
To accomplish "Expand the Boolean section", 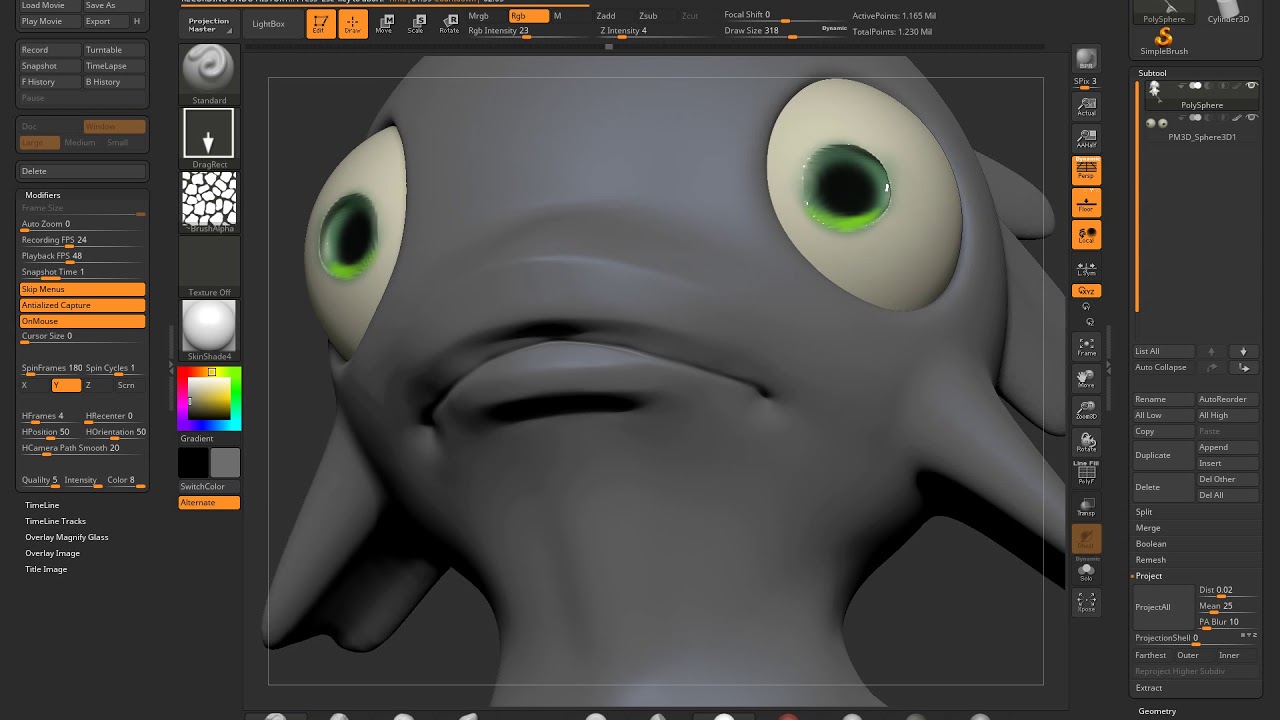I will 1151,544.
